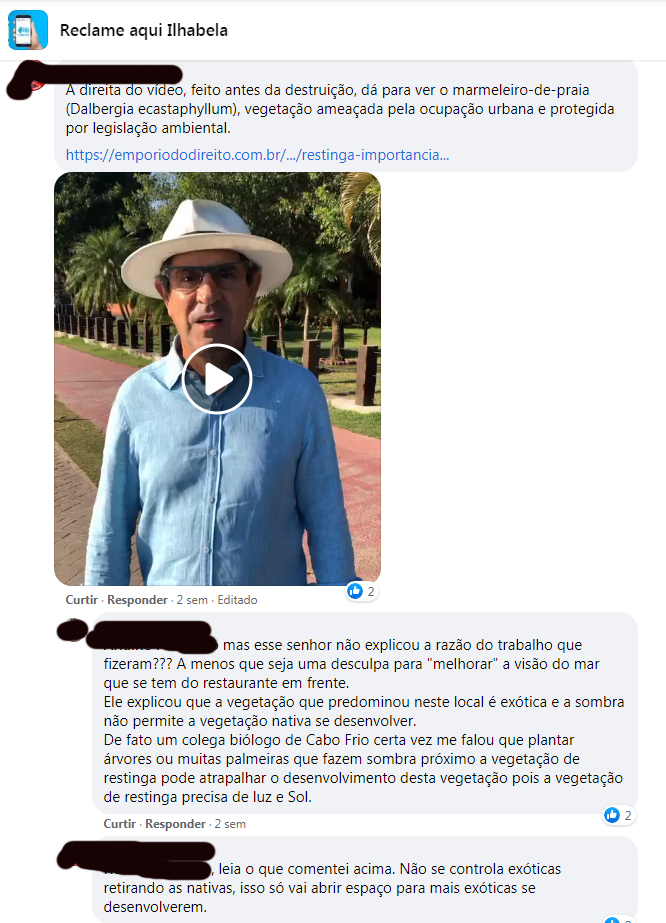666x923 pixels.
Task: Open the emporiododireito.com.br restinga link
Action: tap(257, 155)
